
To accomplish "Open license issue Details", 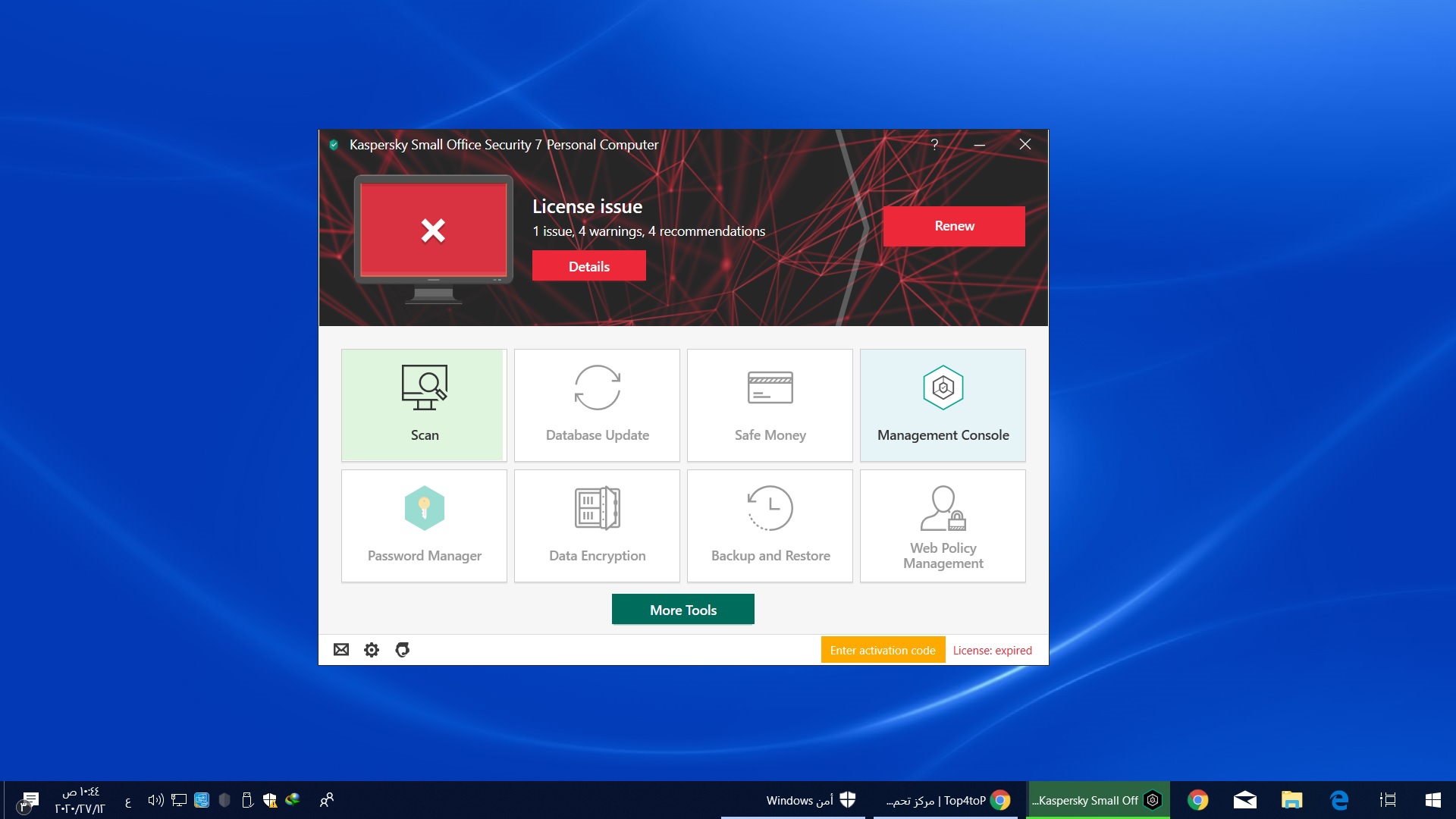I will tap(589, 266).
